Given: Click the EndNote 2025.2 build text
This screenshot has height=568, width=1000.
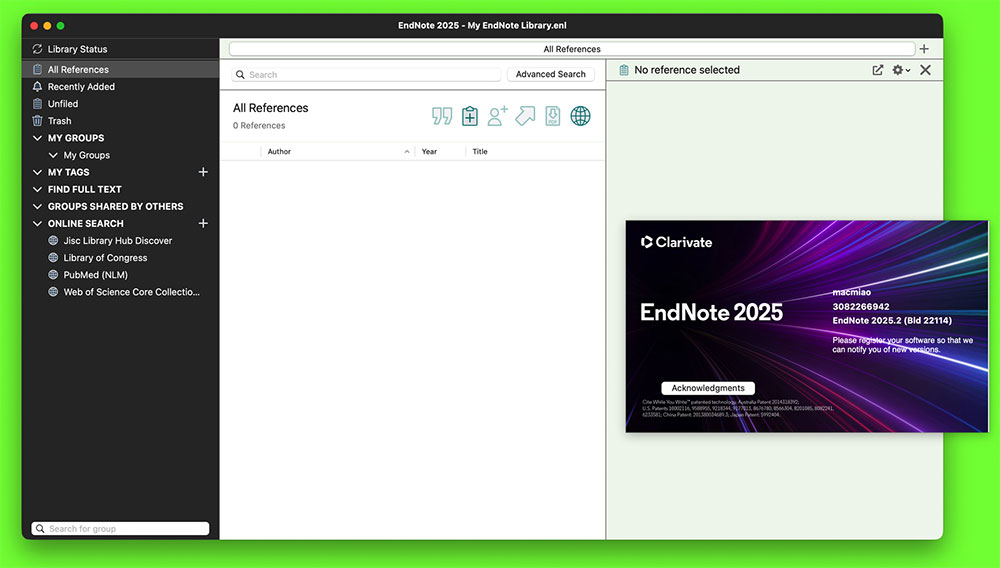Looking at the screenshot, I should click(892, 321).
